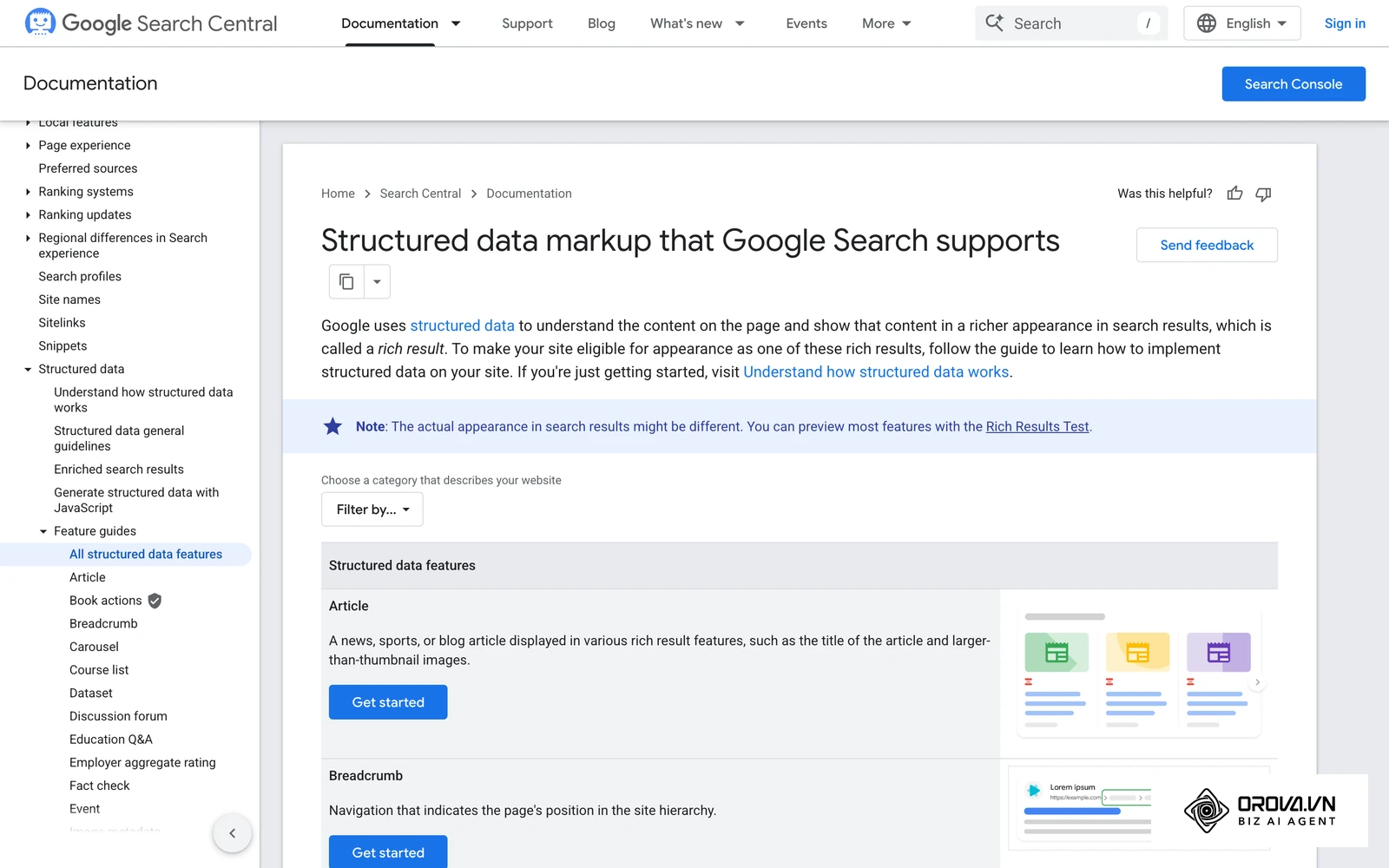Click the thumbs down icon
1389x868 pixels.
(x=1263, y=194)
